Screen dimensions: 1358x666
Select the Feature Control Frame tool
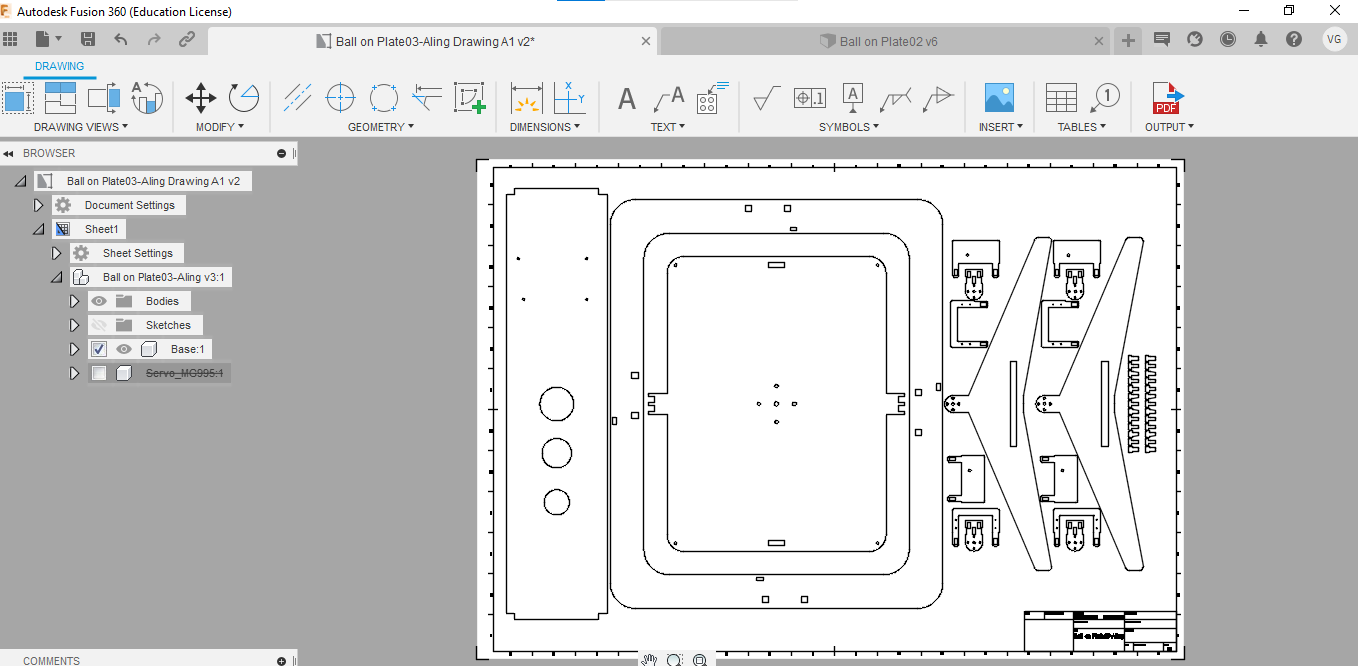[810, 98]
